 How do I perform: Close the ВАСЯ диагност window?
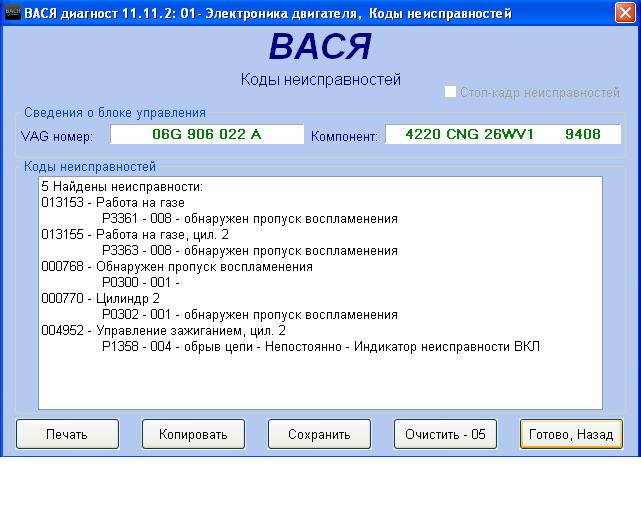(x=625, y=13)
